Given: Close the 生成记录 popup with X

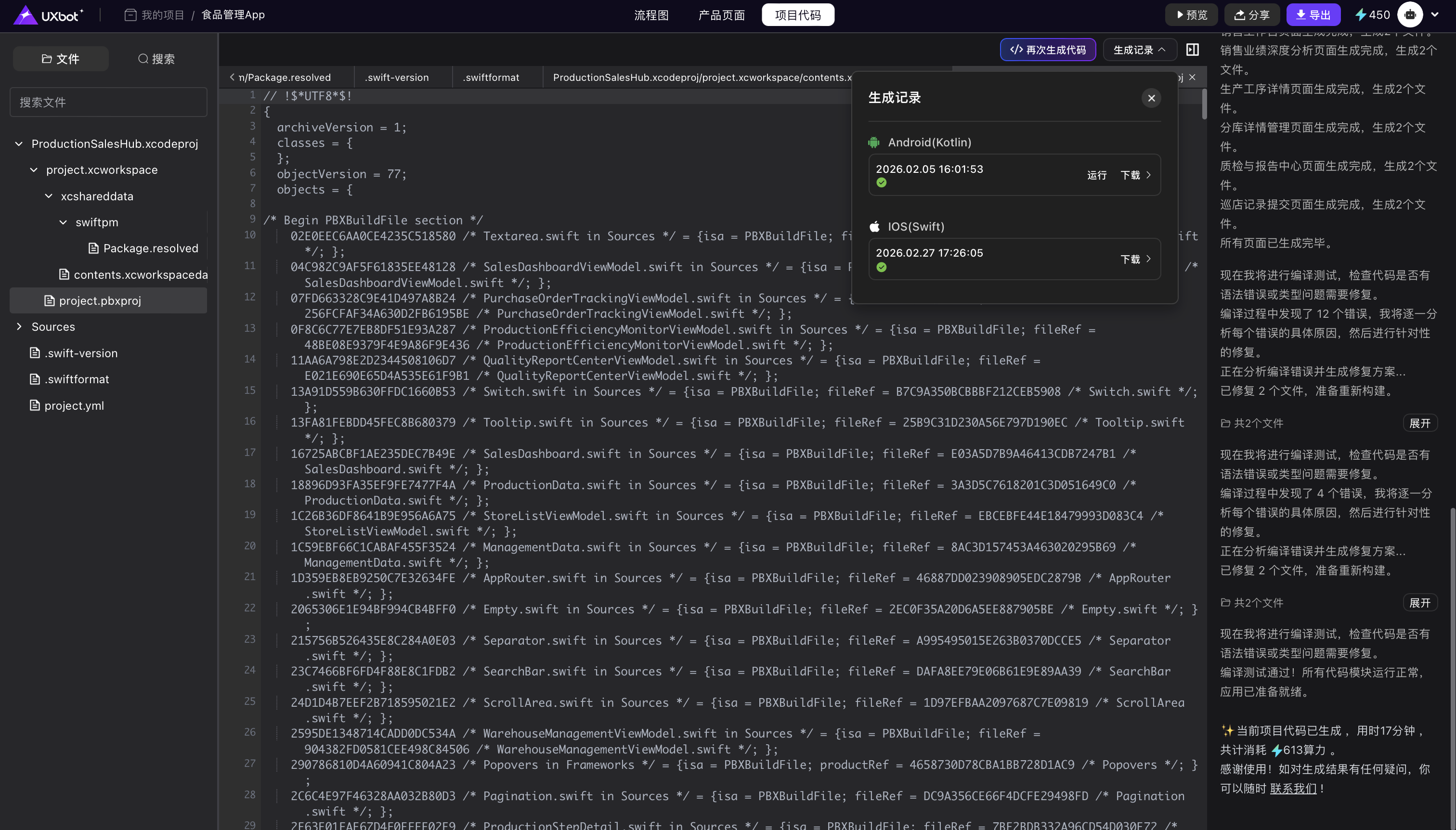Looking at the screenshot, I should pos(1151,98).
